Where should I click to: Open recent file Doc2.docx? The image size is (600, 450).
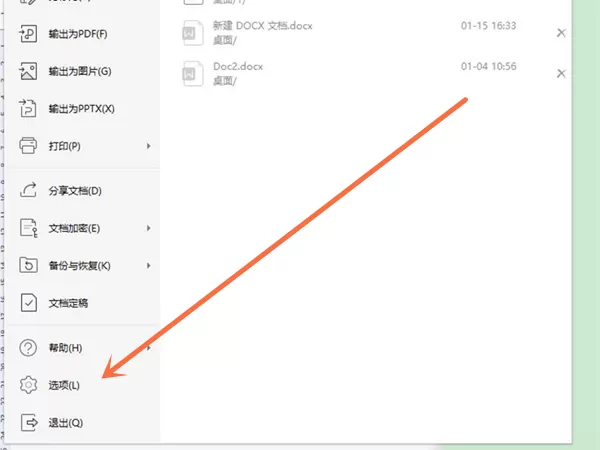pos(364,73)
